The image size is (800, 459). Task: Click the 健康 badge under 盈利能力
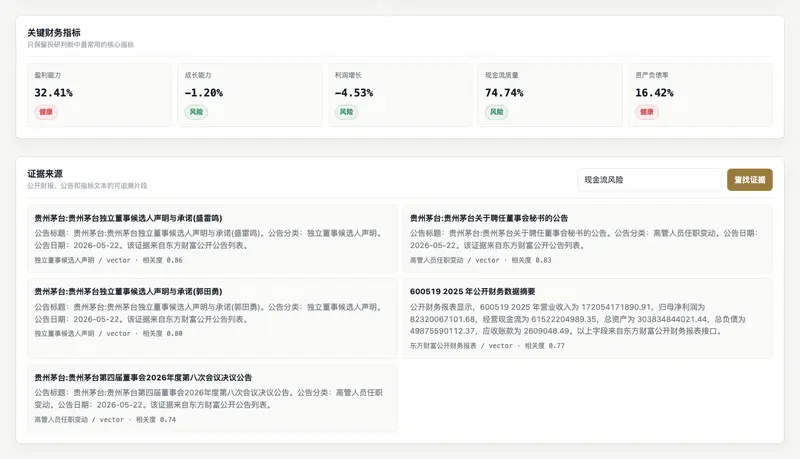point(46,112)
